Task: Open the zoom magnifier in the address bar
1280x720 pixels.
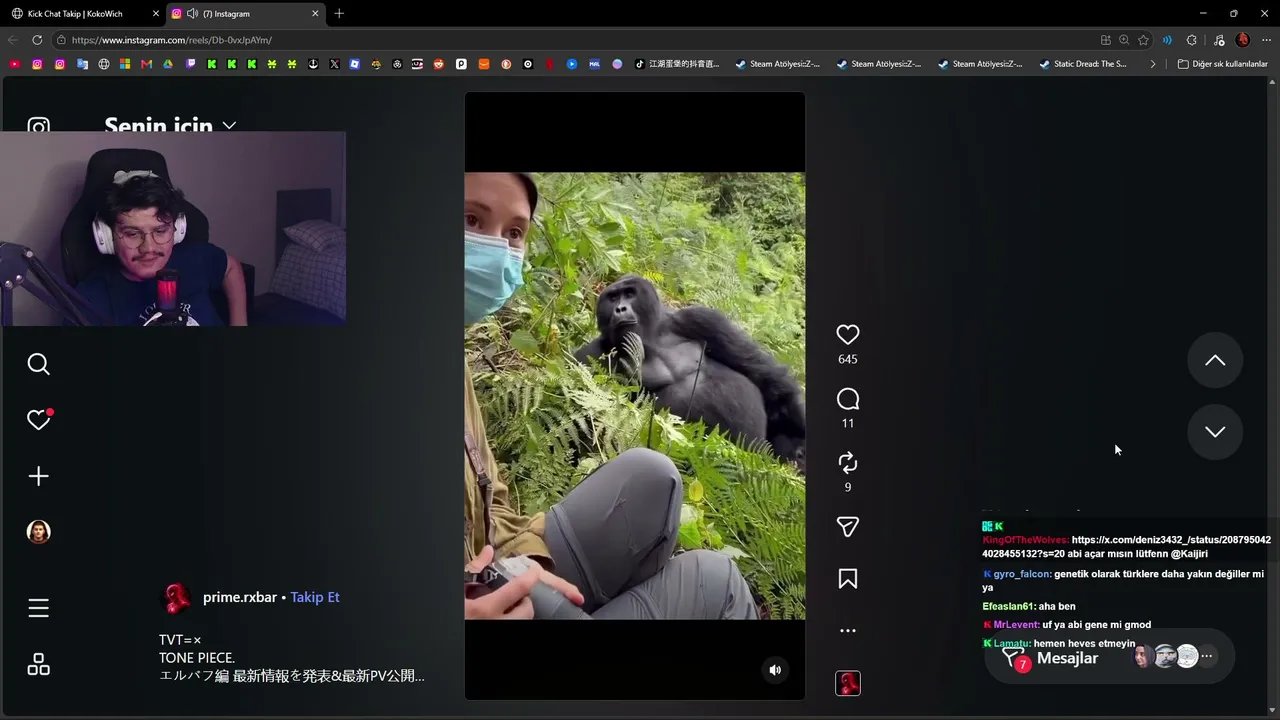Action: point(1124,40)
